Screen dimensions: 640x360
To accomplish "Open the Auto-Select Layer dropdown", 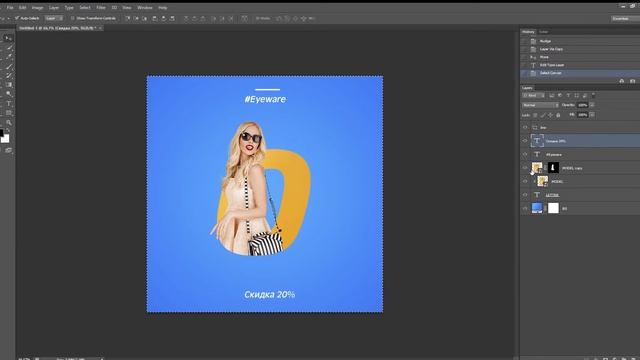I will [x=54, y=18].
